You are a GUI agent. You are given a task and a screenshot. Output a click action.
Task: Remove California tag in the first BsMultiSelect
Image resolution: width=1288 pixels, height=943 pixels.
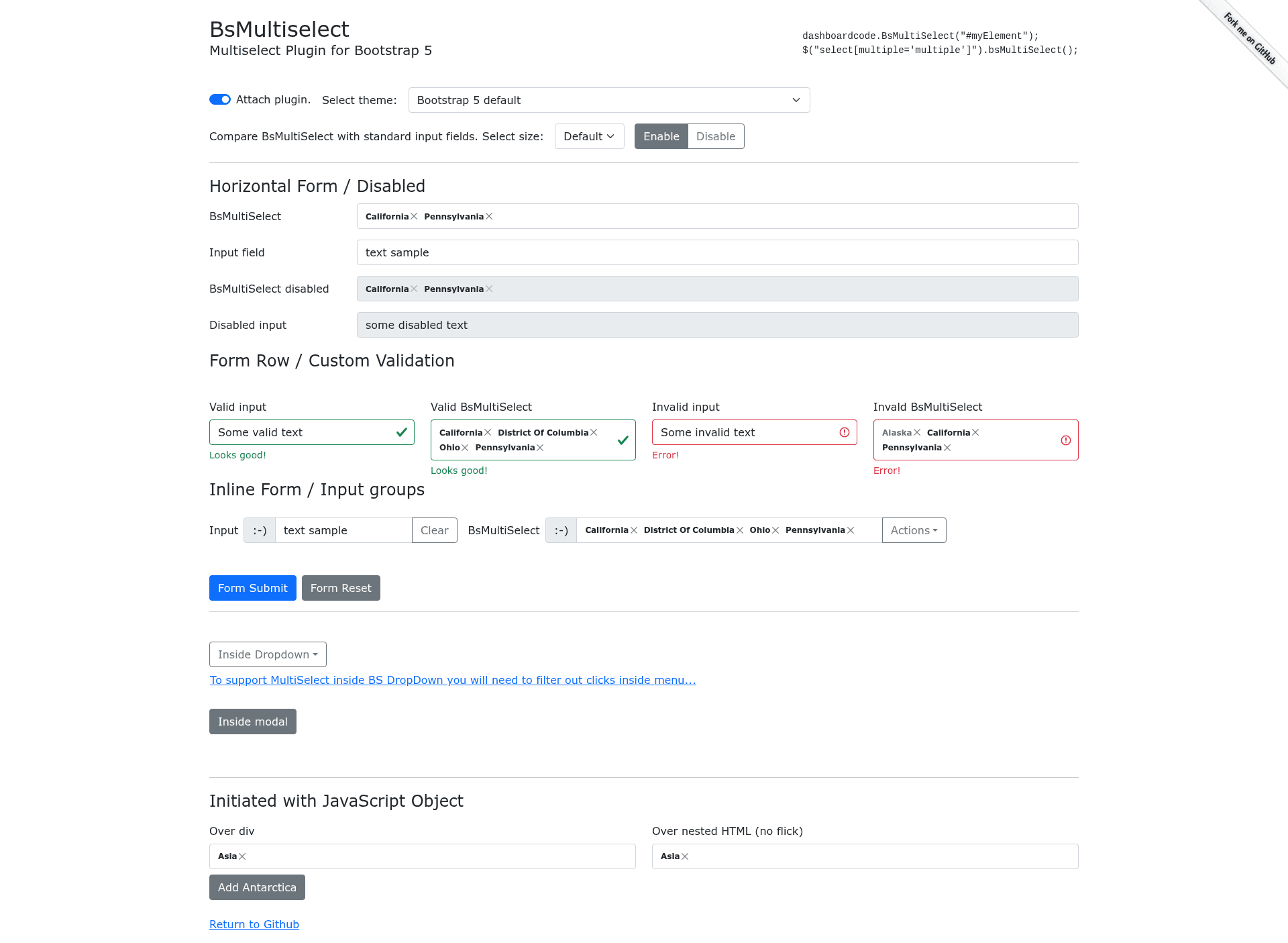414,216
